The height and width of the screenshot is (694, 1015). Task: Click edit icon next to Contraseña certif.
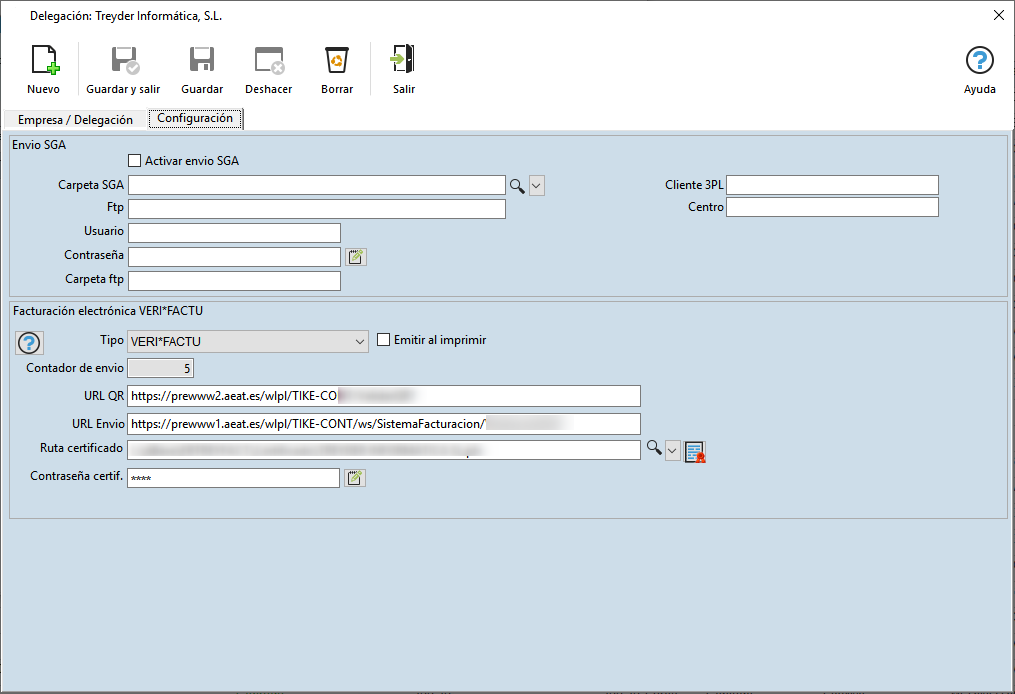tap(355, 478)
